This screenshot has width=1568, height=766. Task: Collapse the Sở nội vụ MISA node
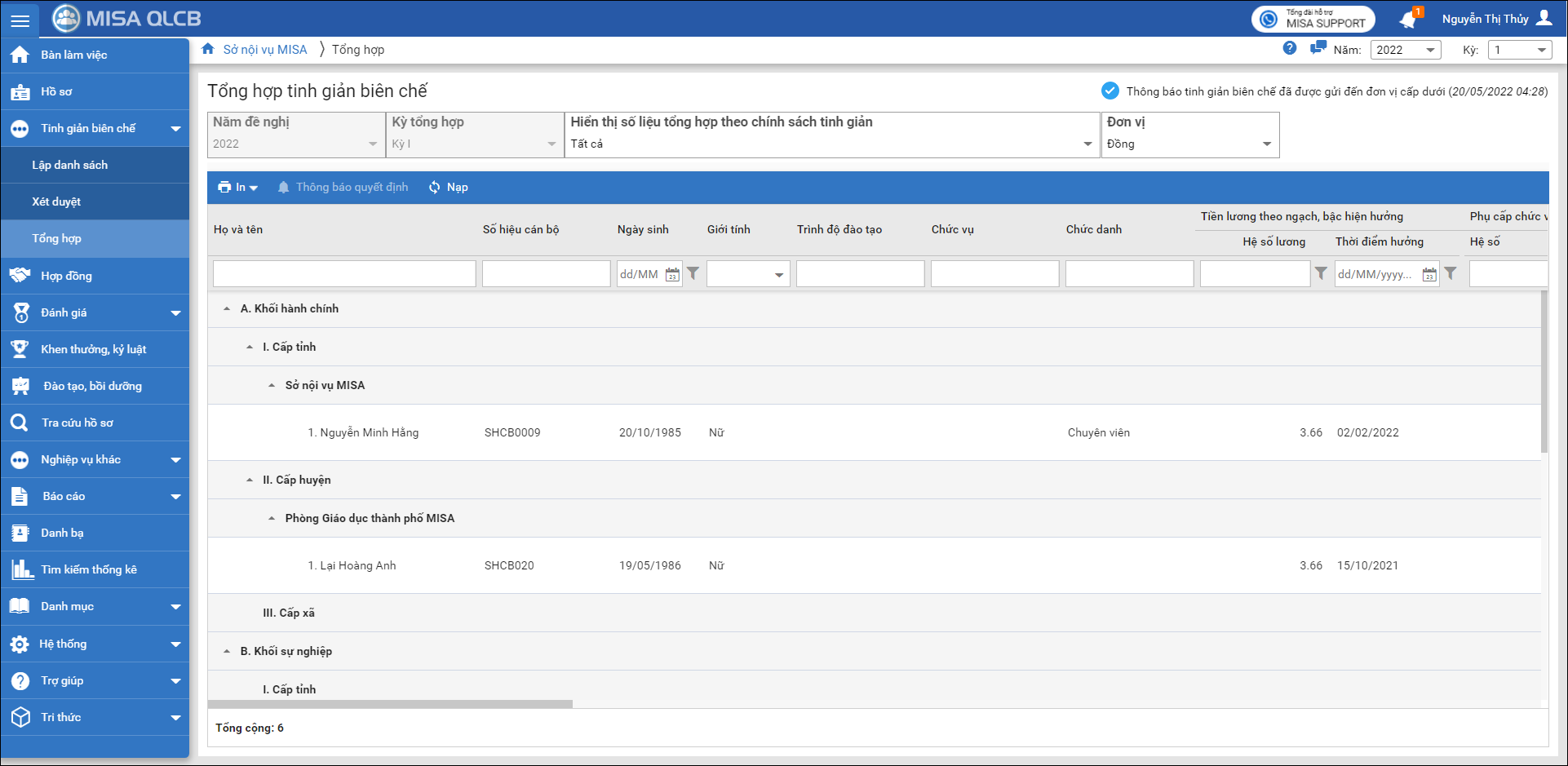point(272,386)
